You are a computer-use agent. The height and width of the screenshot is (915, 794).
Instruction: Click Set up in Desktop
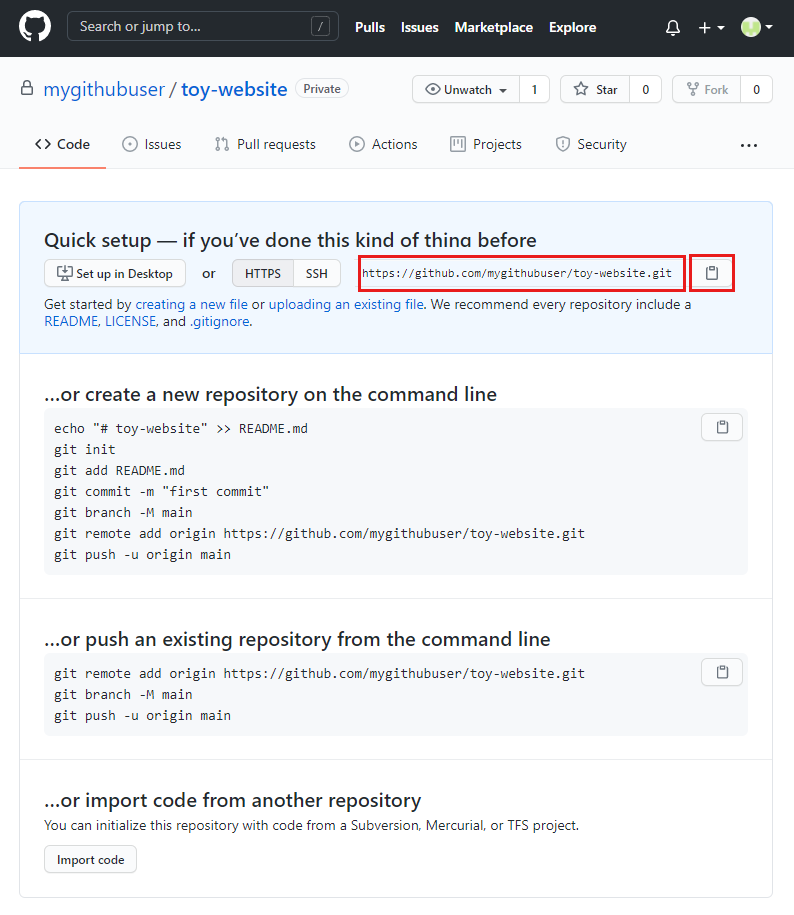pos(115,273)
